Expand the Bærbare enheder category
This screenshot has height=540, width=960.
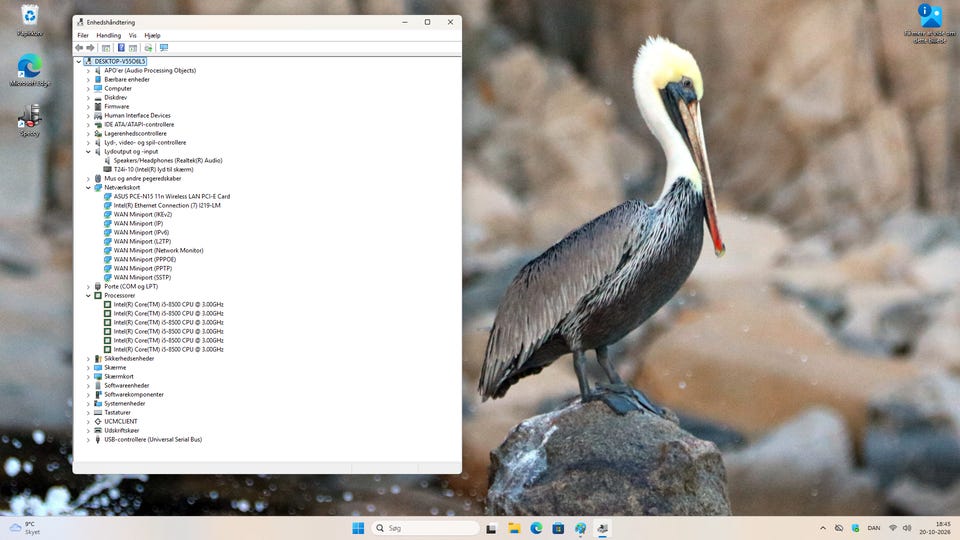pyautogui.click(x=88, y=80)
